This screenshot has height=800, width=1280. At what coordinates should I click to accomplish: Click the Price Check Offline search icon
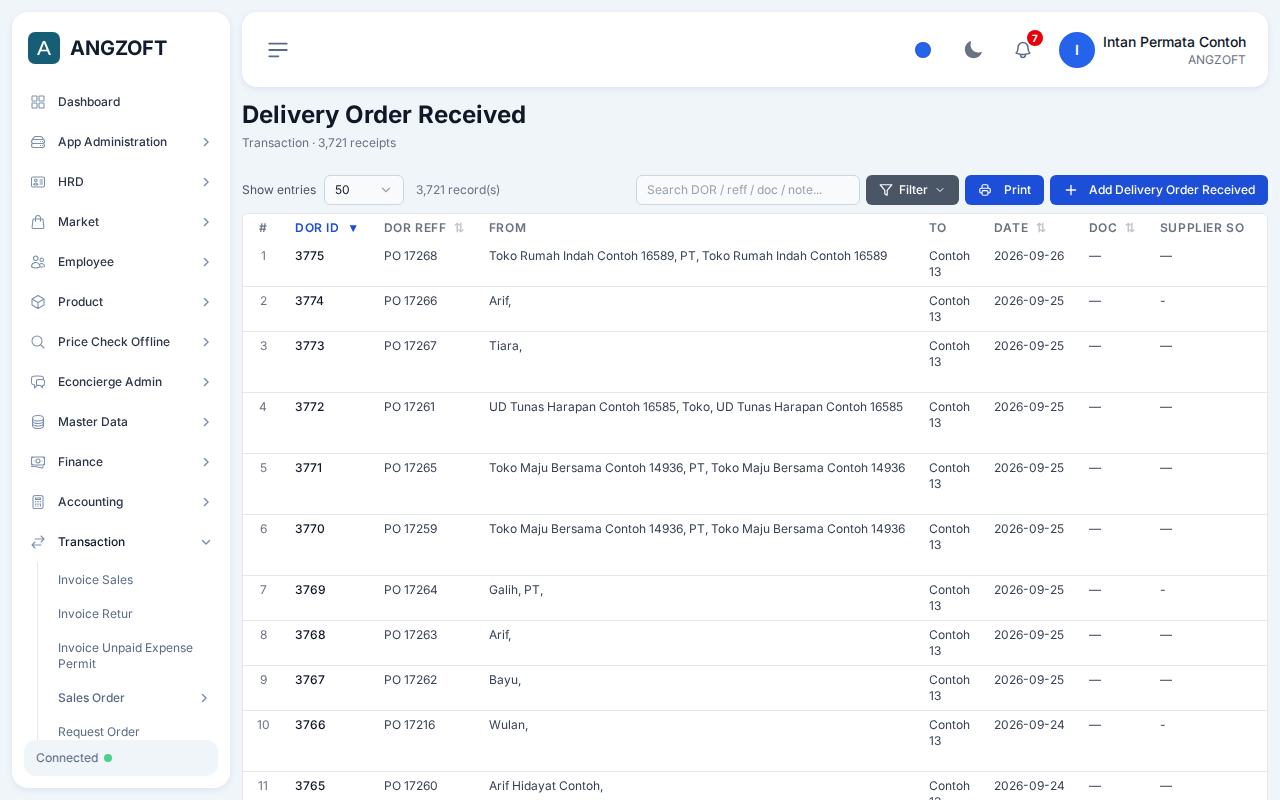(38, 342)
